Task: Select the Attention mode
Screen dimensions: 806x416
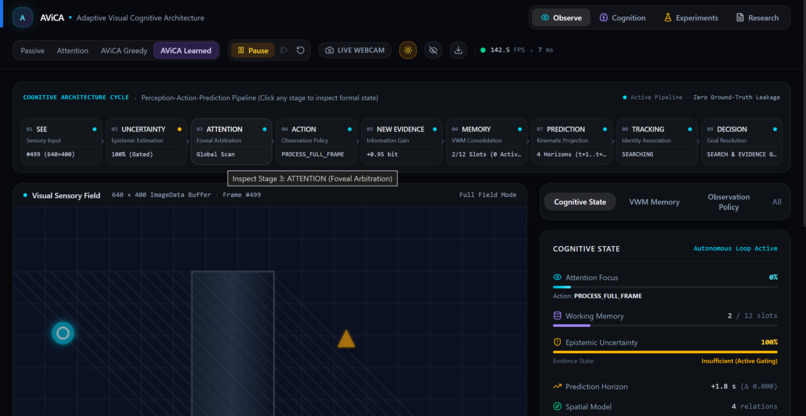Action: pyautogui.click(x=72, y=50)
